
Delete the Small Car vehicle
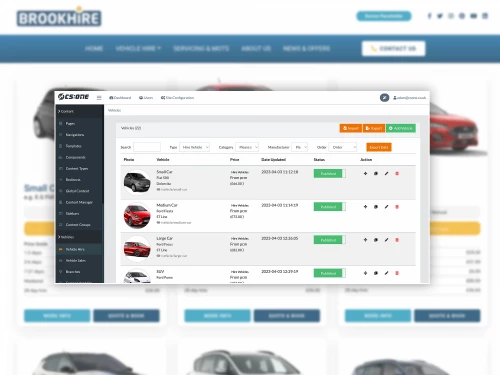tap(397, 173)
